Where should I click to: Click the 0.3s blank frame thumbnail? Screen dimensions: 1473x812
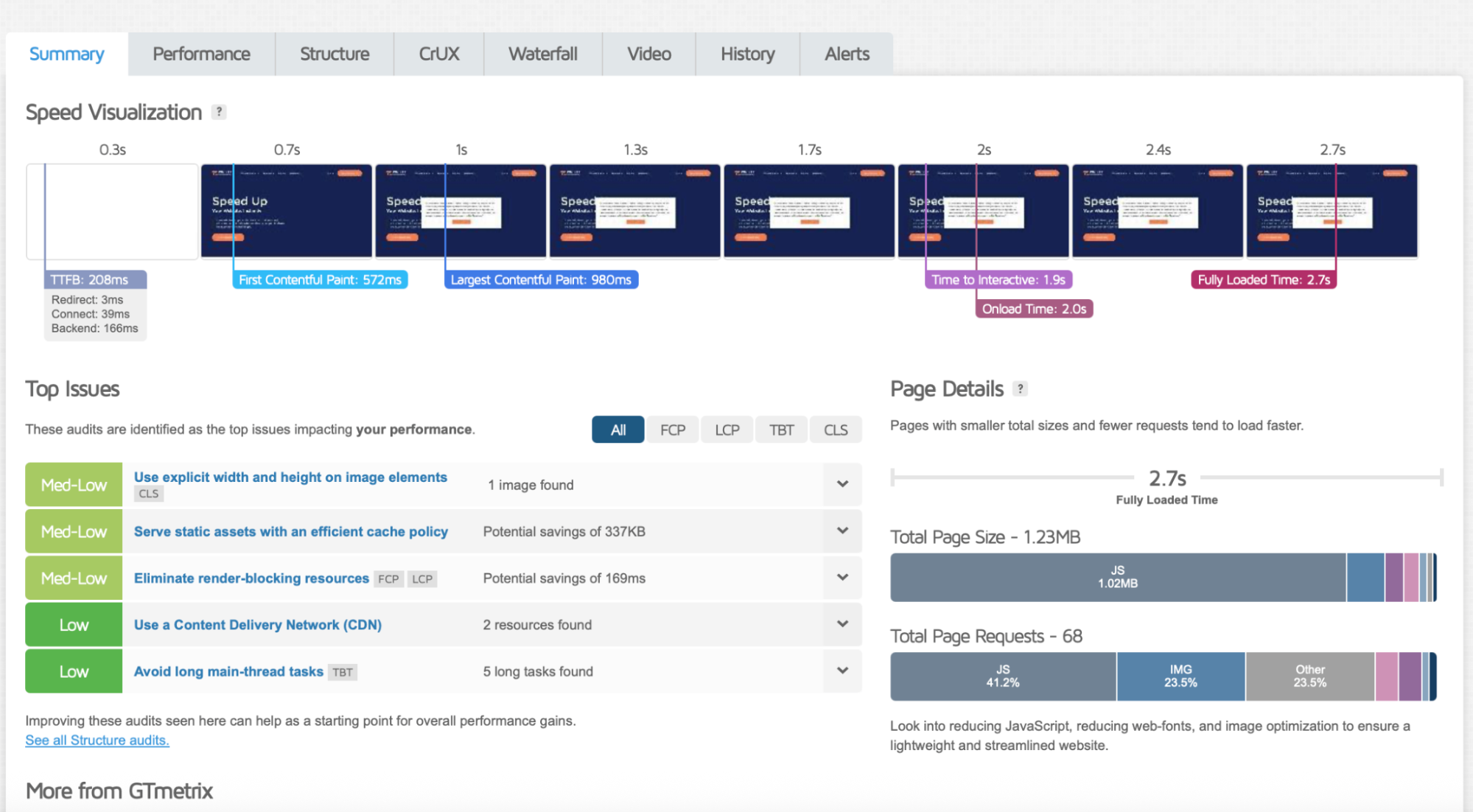112,211
